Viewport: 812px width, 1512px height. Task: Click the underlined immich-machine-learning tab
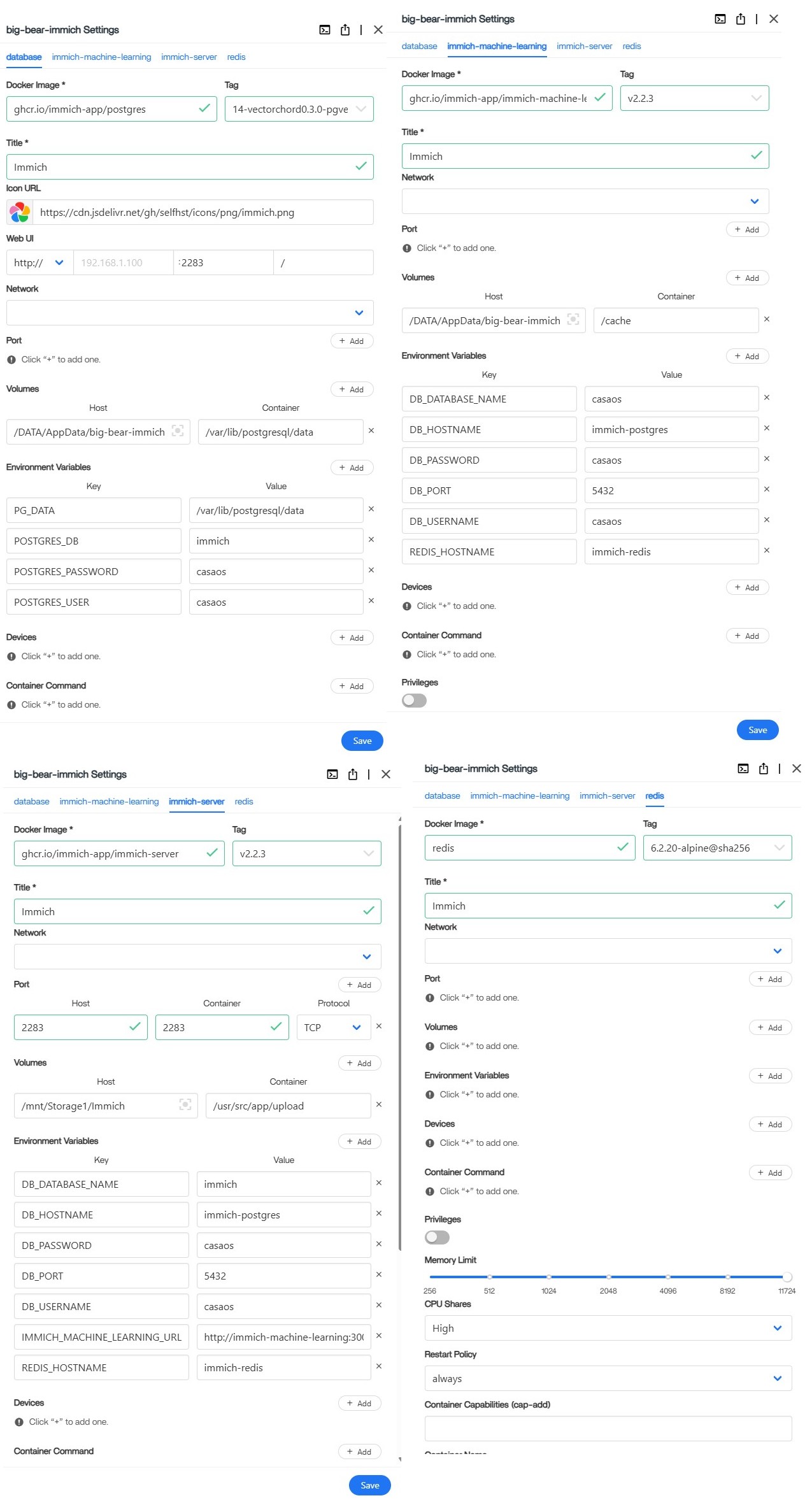coord(497,46)
